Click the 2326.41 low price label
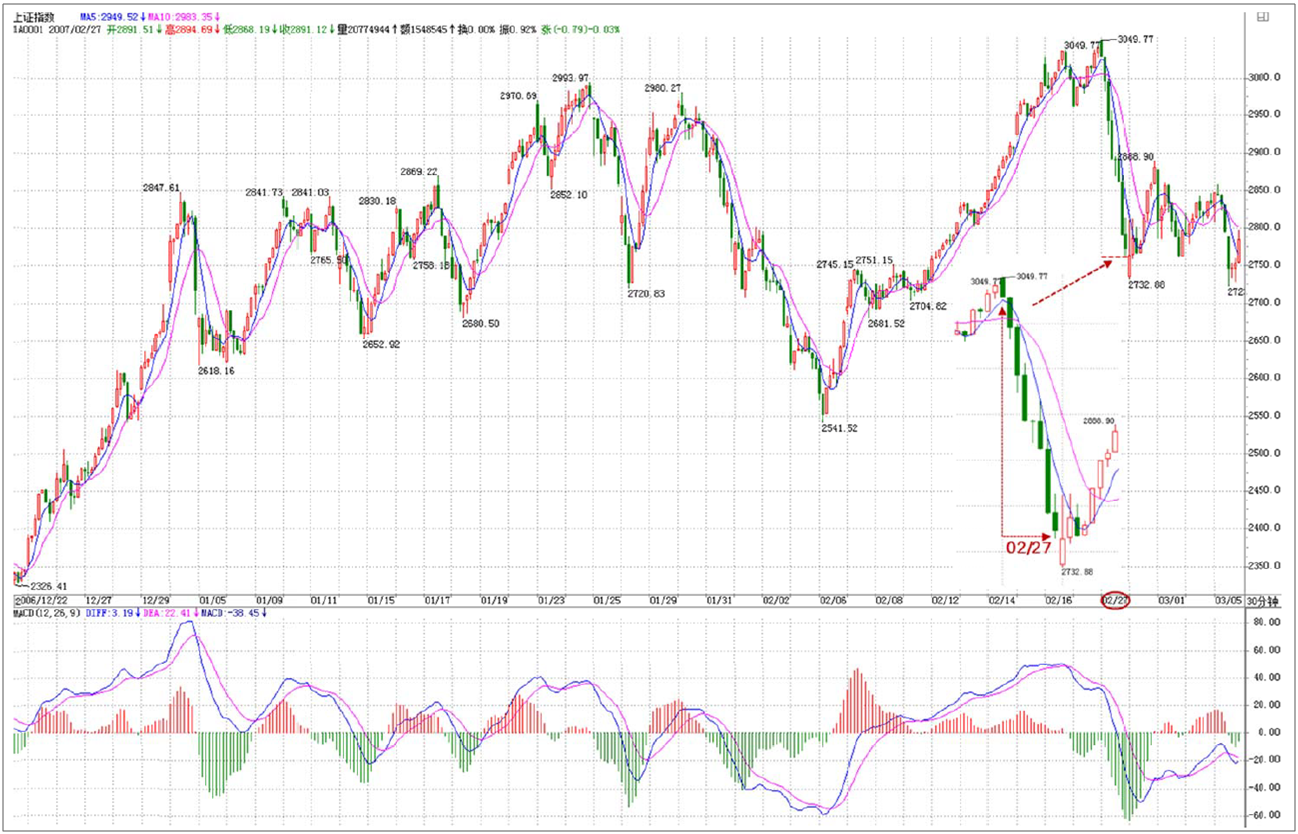Screen dimensions: 1298x834 [x=48, y=586]
